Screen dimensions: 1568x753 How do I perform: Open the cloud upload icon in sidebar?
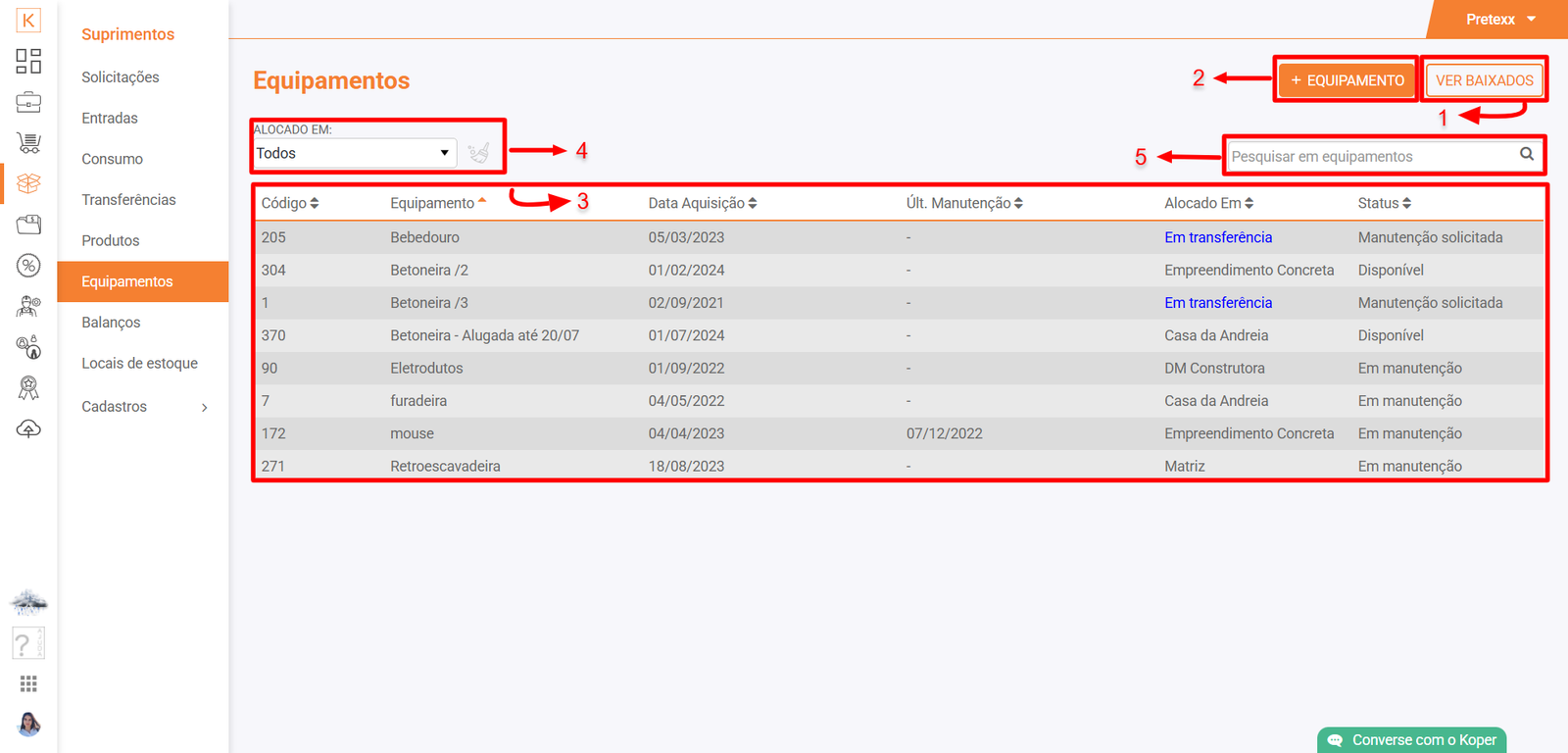tap(28, 429)
